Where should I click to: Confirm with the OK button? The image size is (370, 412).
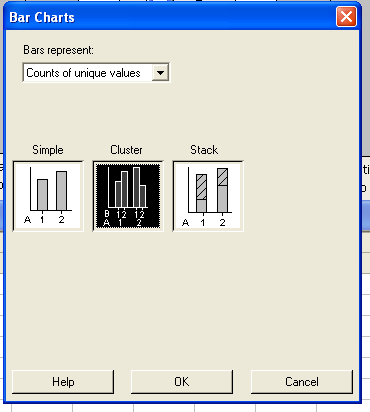tap(182, 382)
